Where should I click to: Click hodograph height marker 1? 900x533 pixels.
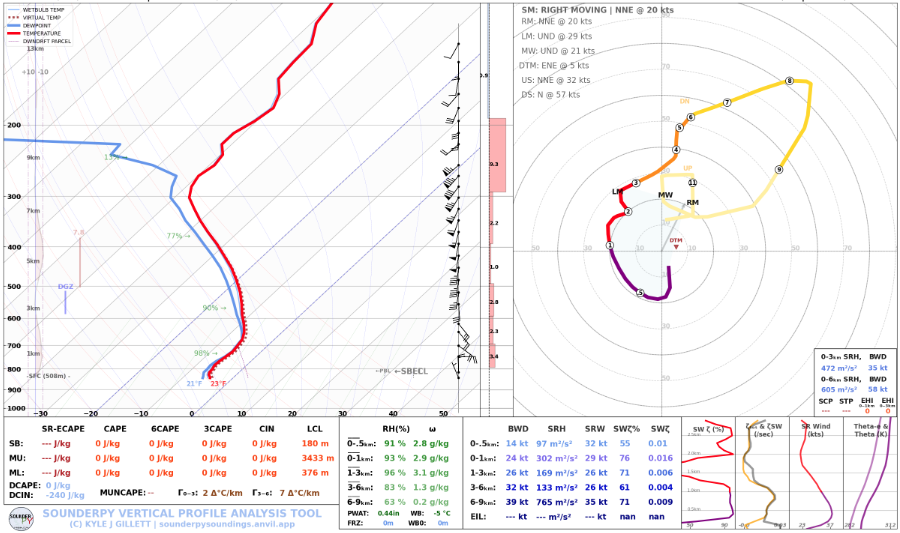[x=610, y=246]
